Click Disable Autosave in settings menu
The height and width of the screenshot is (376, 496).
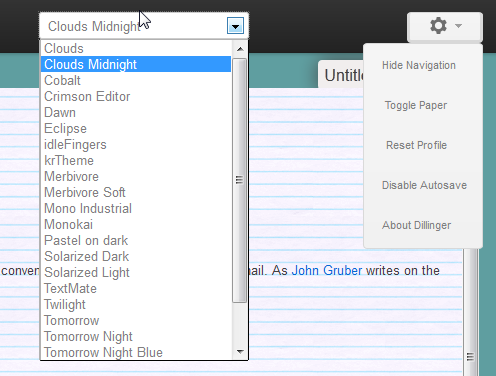(x=424, y=185)
